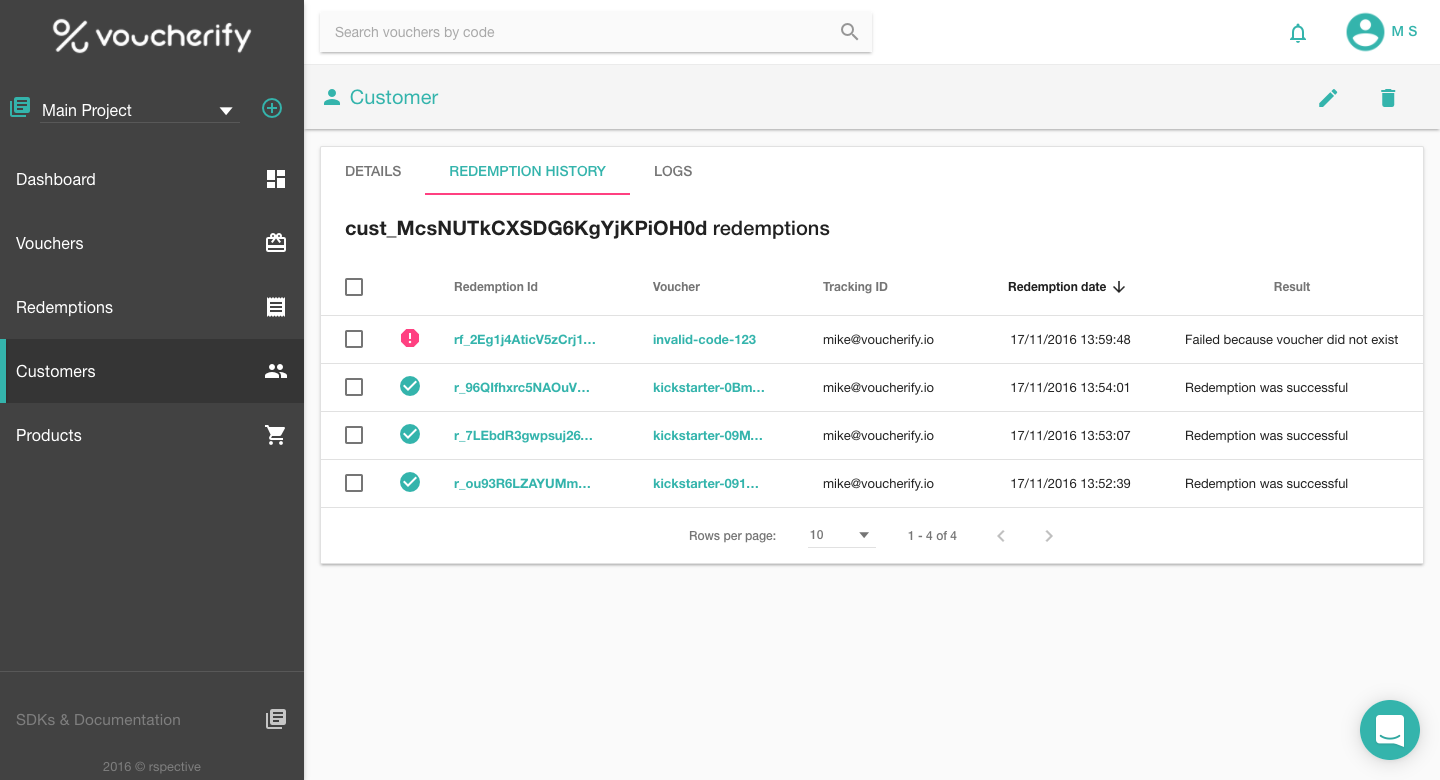This screenshot has width=1440, height=780.
Task: Go to Dashboard in sidebar
Action: (x=152, y=179)
